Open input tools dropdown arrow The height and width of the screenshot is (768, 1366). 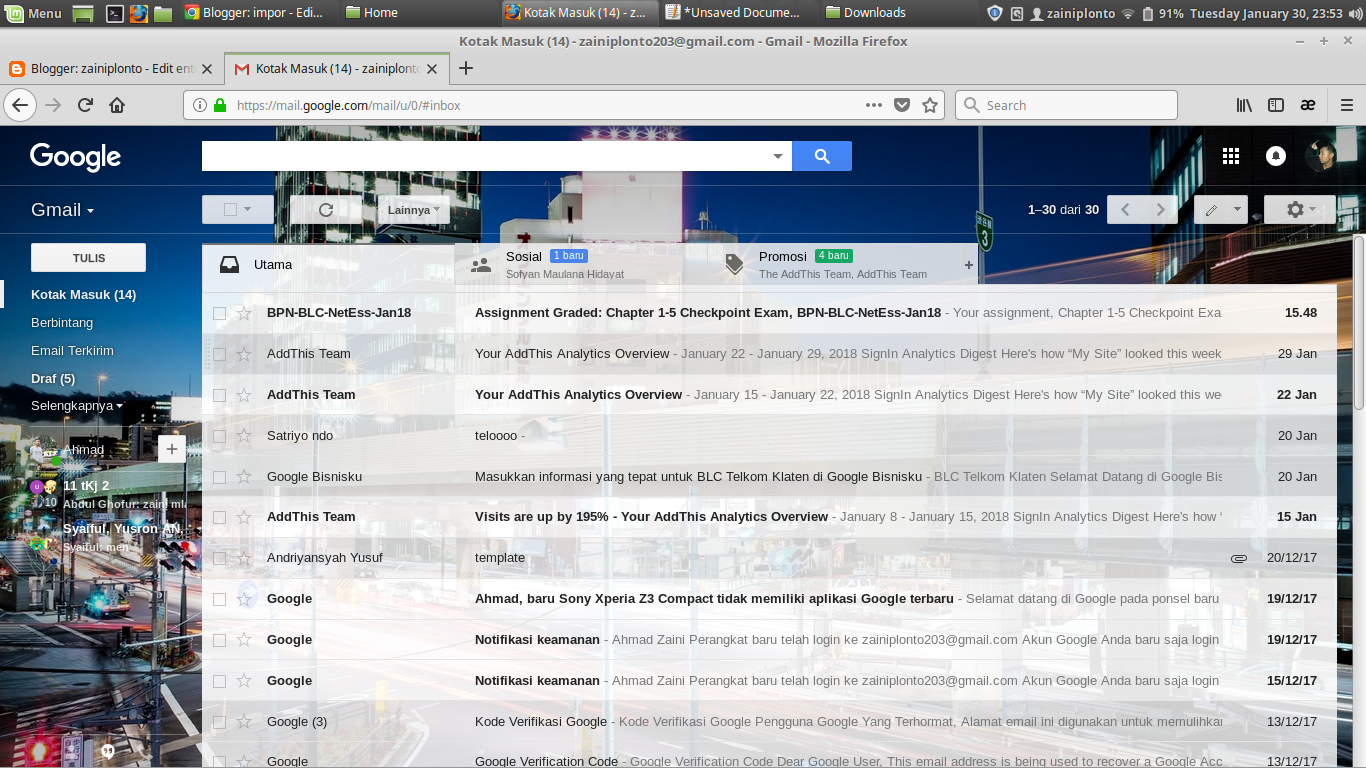pos(1238,210)
